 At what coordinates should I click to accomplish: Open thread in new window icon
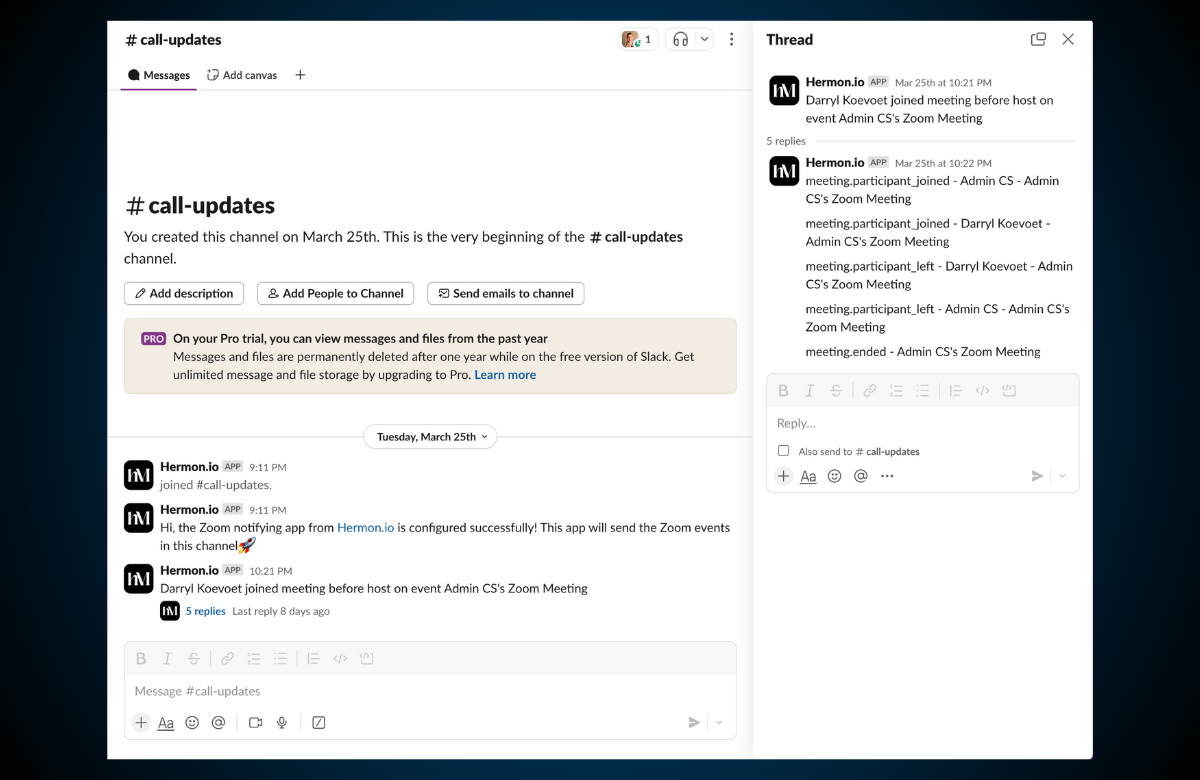pyautogui.click(x=1038, y=40)
